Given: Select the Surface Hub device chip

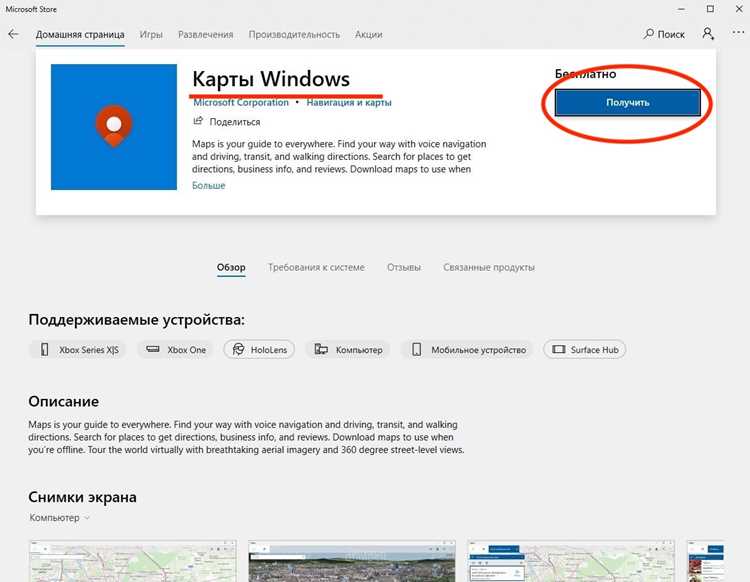Looking at the screenshot, I should (x=585, y=350).
